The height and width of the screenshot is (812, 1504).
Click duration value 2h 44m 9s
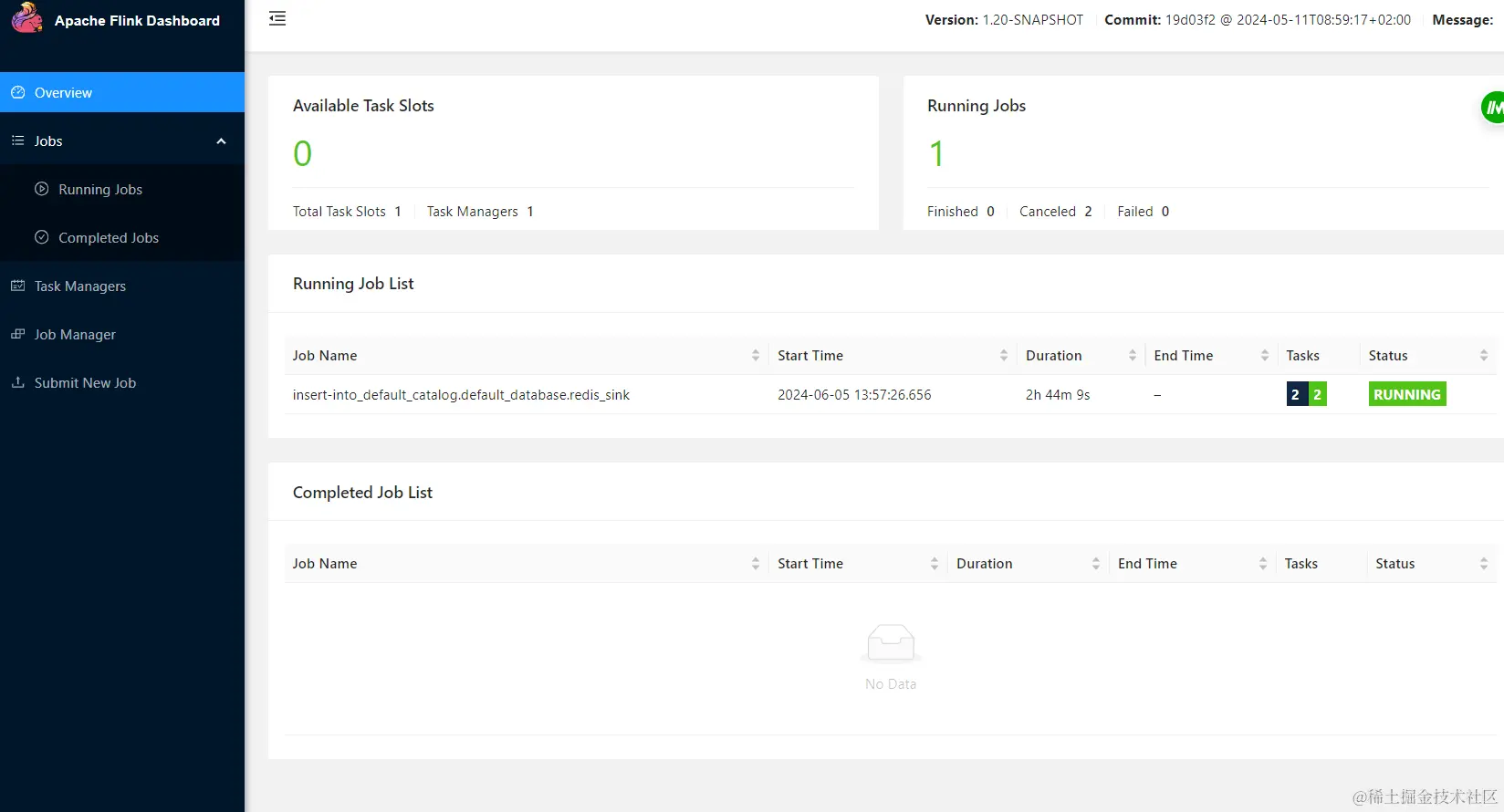click(1058, 395)
